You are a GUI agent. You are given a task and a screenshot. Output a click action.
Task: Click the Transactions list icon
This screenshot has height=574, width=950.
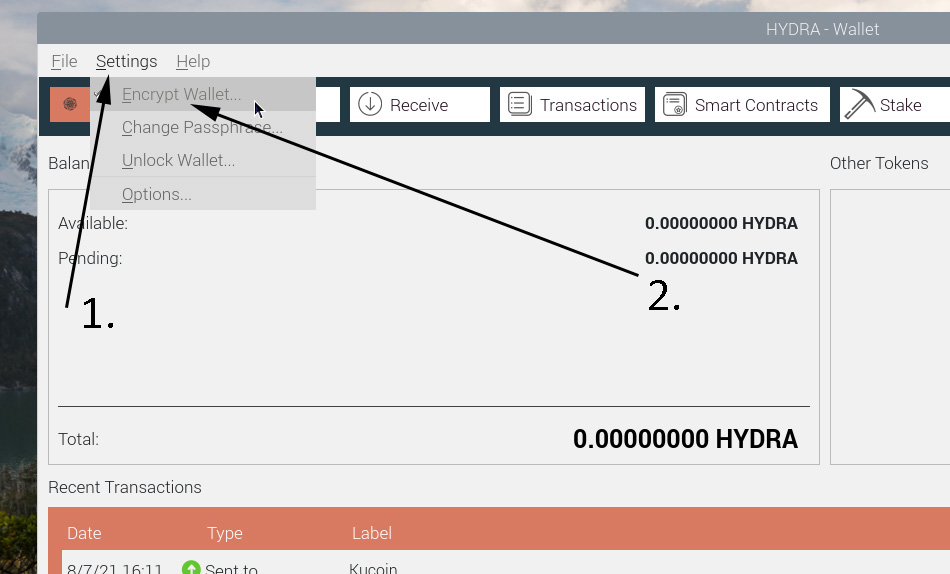tap(520, 104)
